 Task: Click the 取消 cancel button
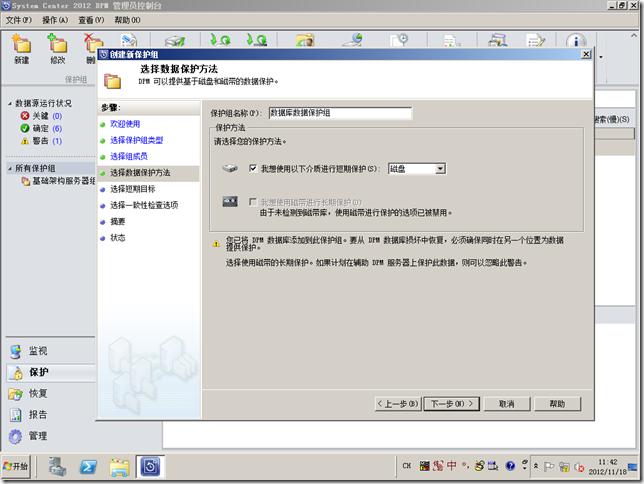507,404
